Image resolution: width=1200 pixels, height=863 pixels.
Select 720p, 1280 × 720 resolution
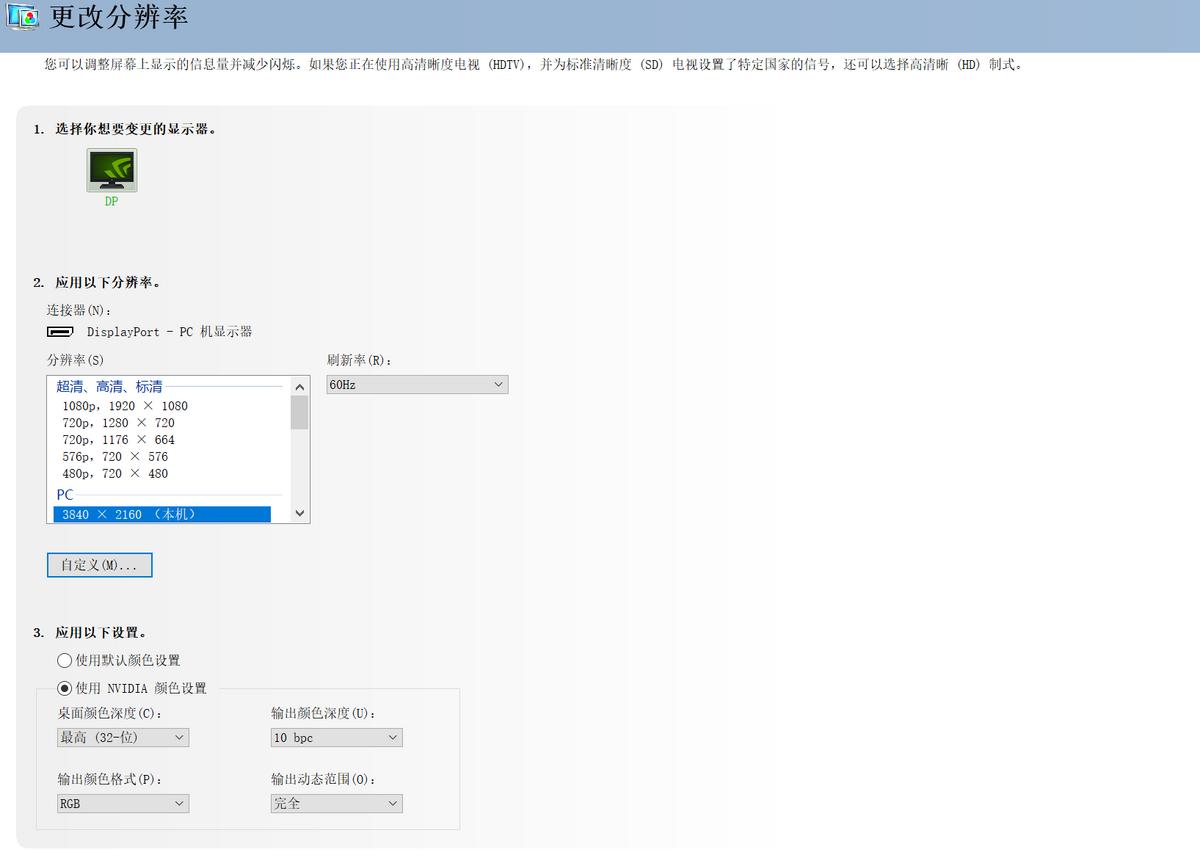pyautogui.click(x=118, y=423)
